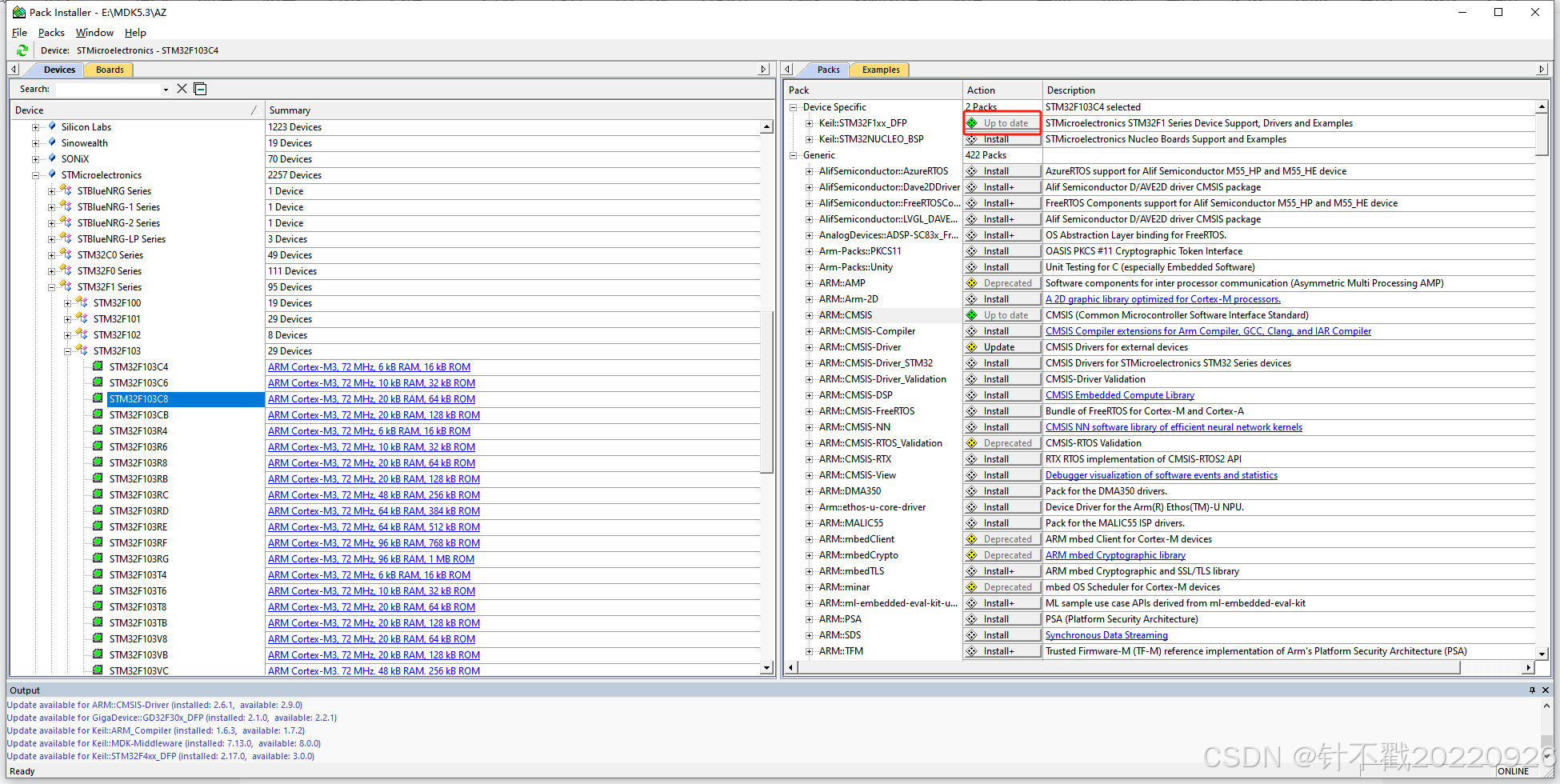Click Install+ for ARM::mbedTLS
1560x784 pixels.
click(1002, 571)
